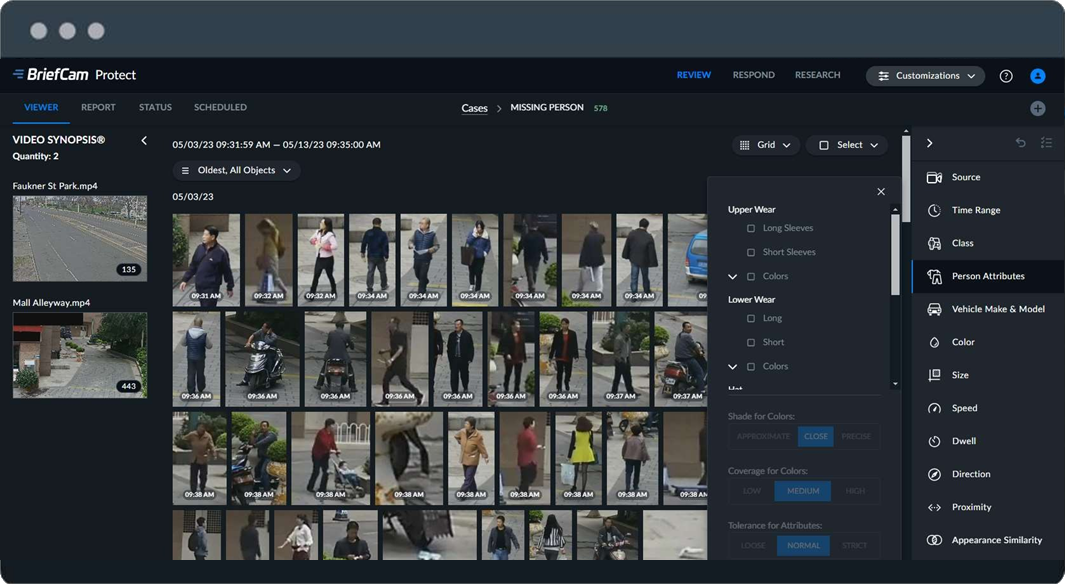Enable the Long Sleeves checkbox

click(x=751, y=228)
